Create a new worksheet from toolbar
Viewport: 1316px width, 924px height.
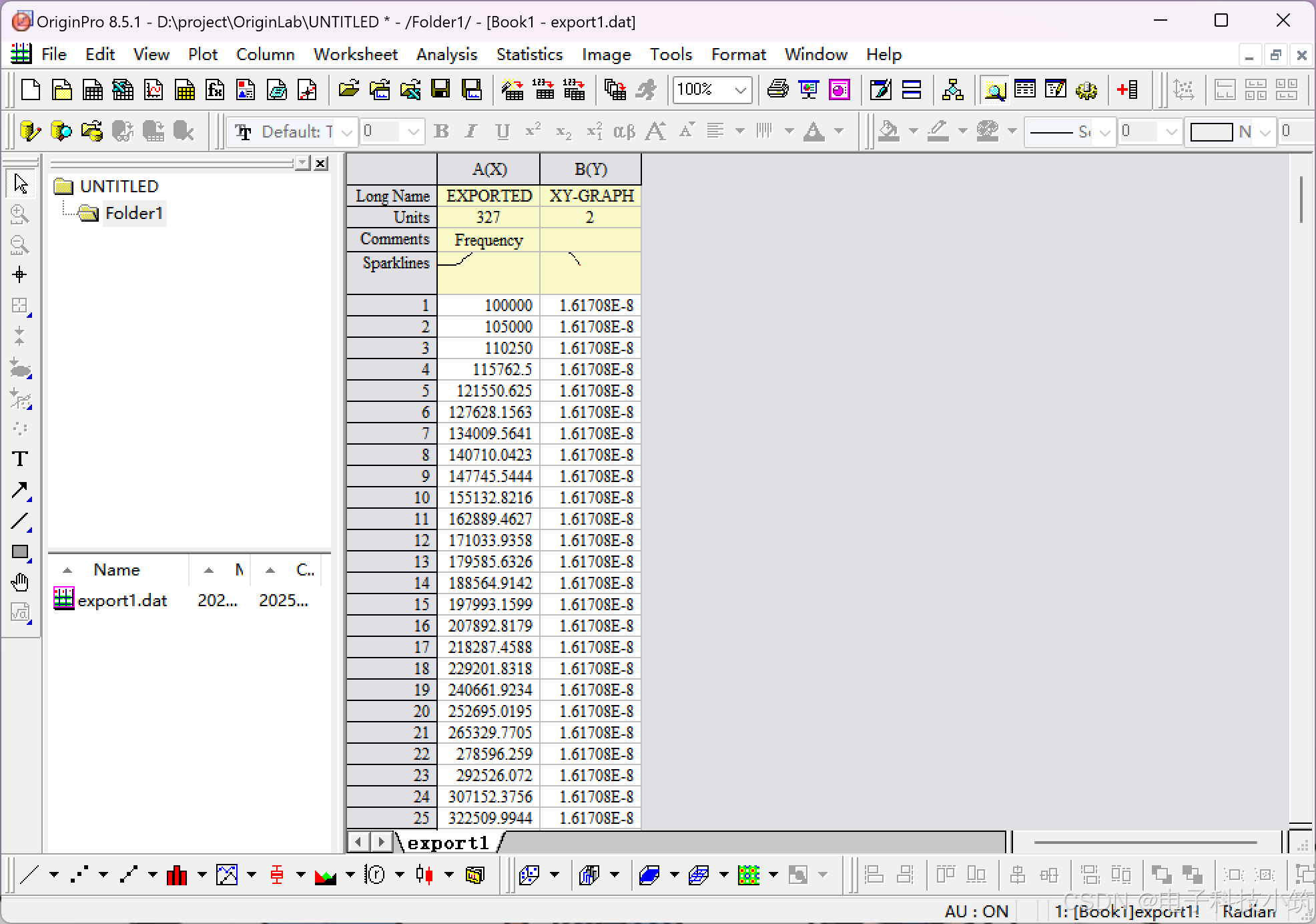[x=92, y=89]
